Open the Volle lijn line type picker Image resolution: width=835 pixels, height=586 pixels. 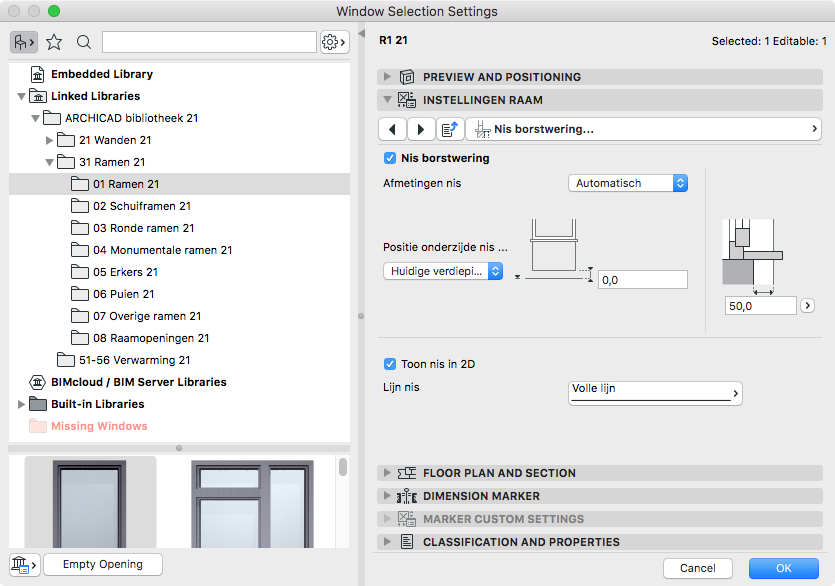point(655,393)
